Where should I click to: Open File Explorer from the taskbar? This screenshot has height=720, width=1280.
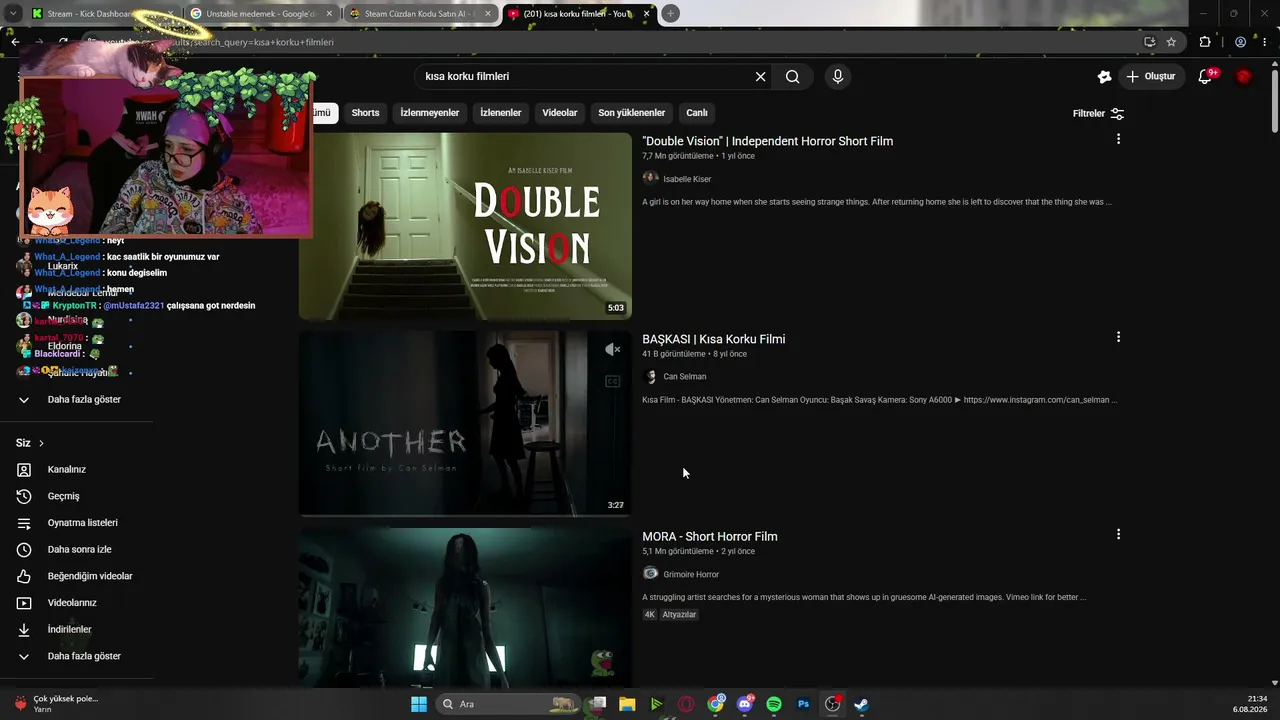tap(627, 704)
